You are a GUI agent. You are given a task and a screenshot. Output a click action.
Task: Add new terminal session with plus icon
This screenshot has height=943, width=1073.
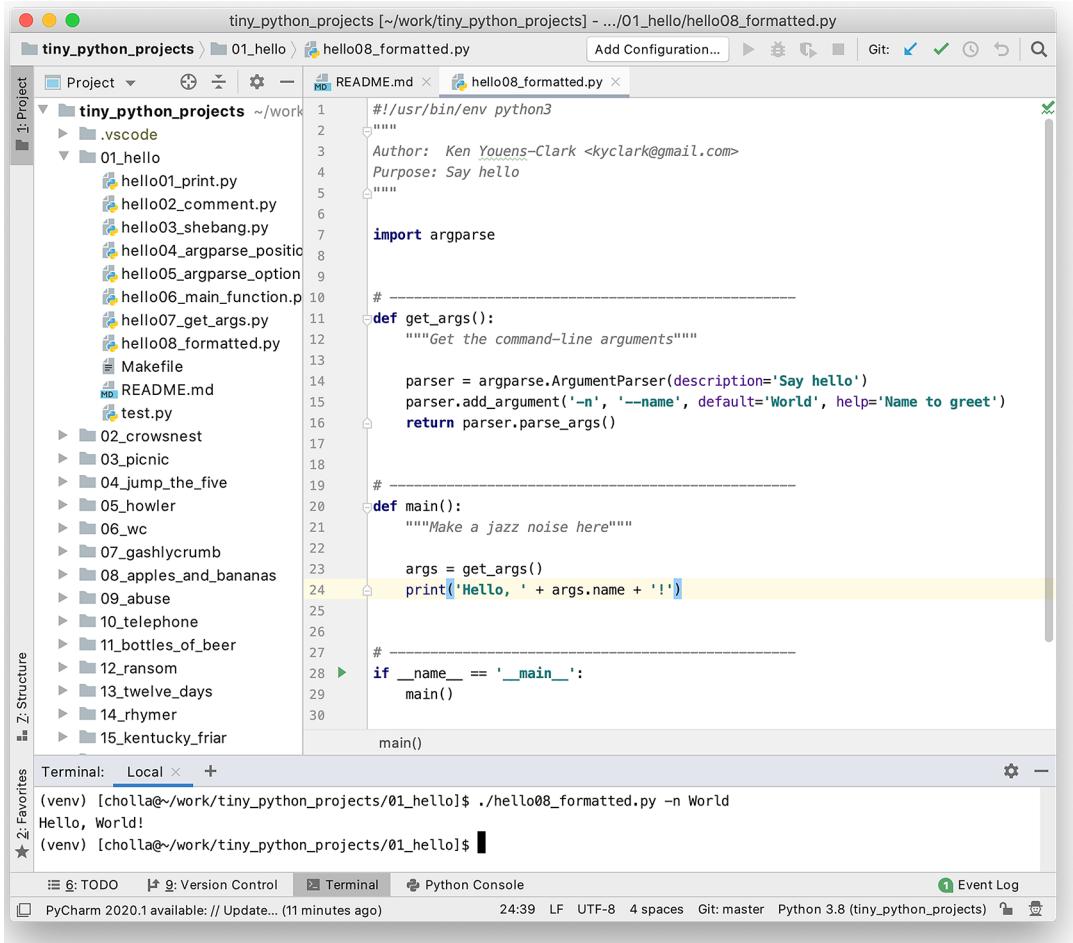[x=210, y=771]
